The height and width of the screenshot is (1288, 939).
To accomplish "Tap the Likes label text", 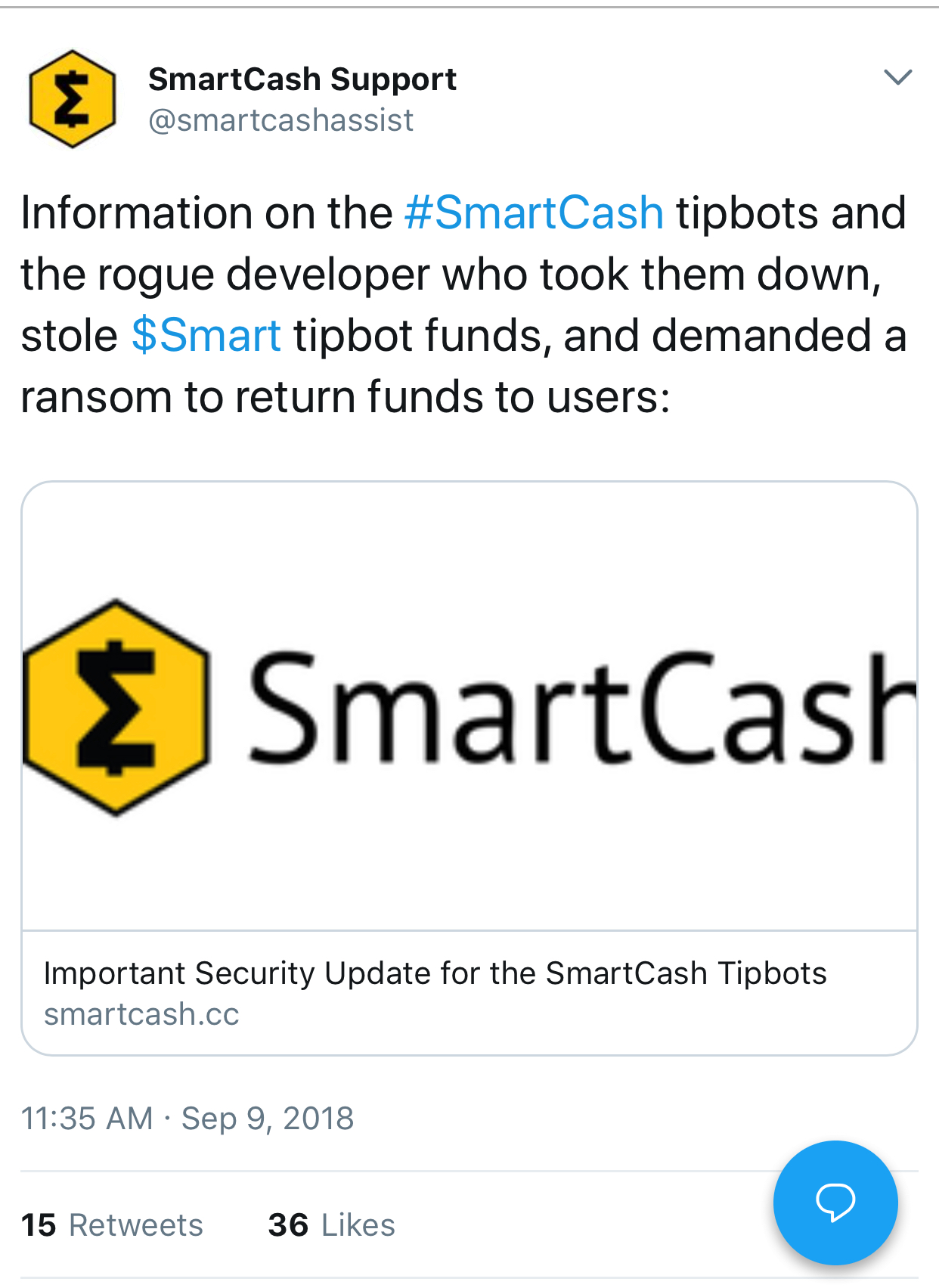I will 358,1225.
